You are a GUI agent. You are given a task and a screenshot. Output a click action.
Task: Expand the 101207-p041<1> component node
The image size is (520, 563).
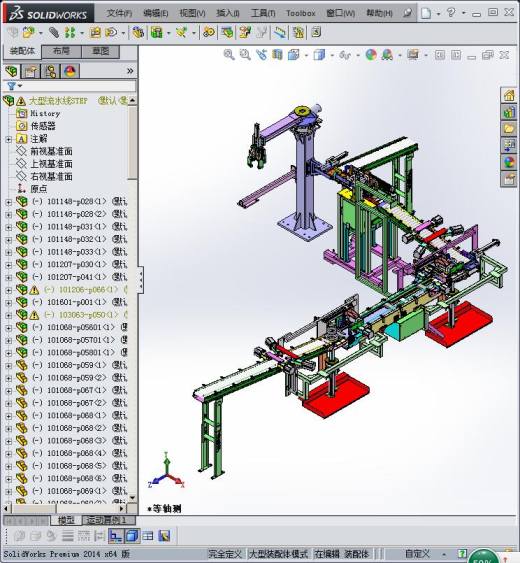tap(9, 278)
